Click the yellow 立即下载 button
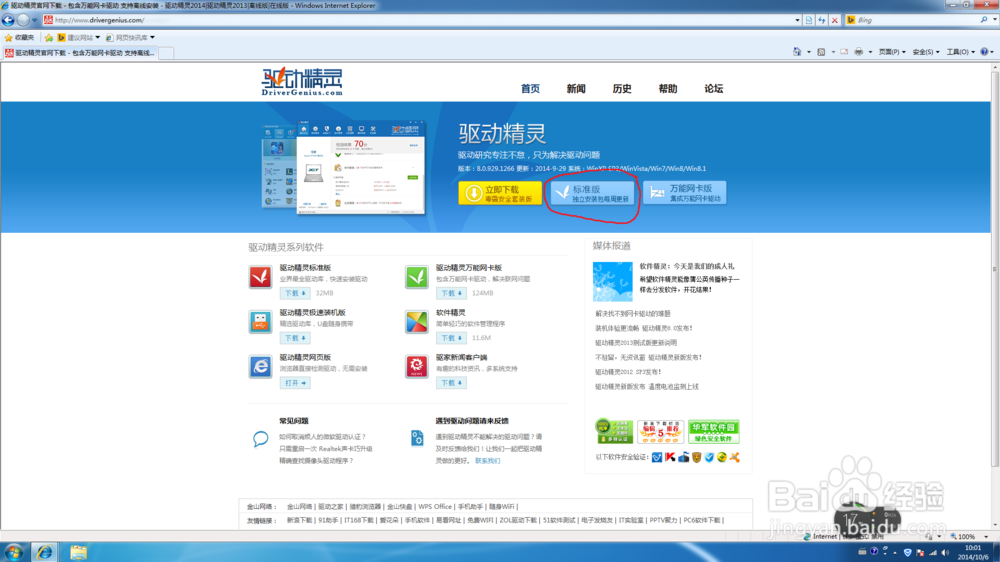Screen dimensions: 1000x562 point(500,193)
